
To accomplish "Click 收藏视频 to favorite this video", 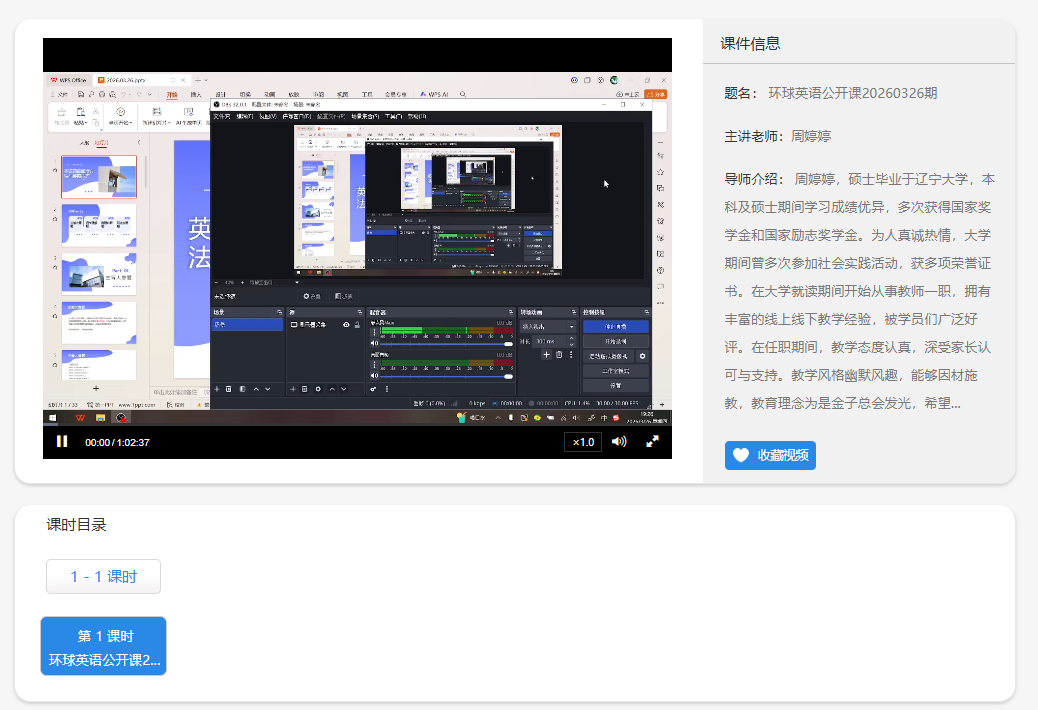I will coord(770,455).
